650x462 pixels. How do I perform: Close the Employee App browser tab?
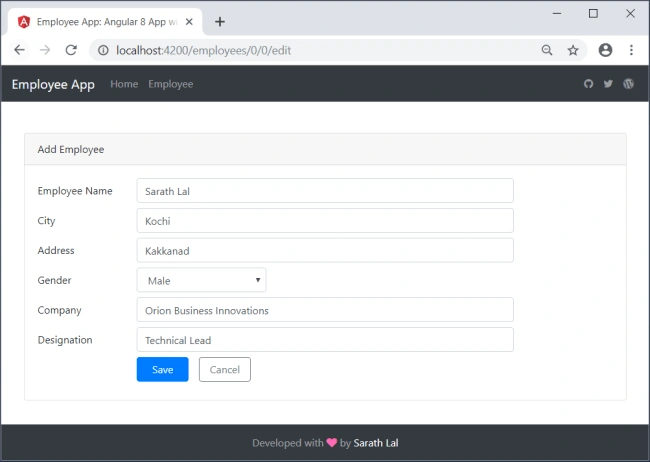[x=189, y=22]
